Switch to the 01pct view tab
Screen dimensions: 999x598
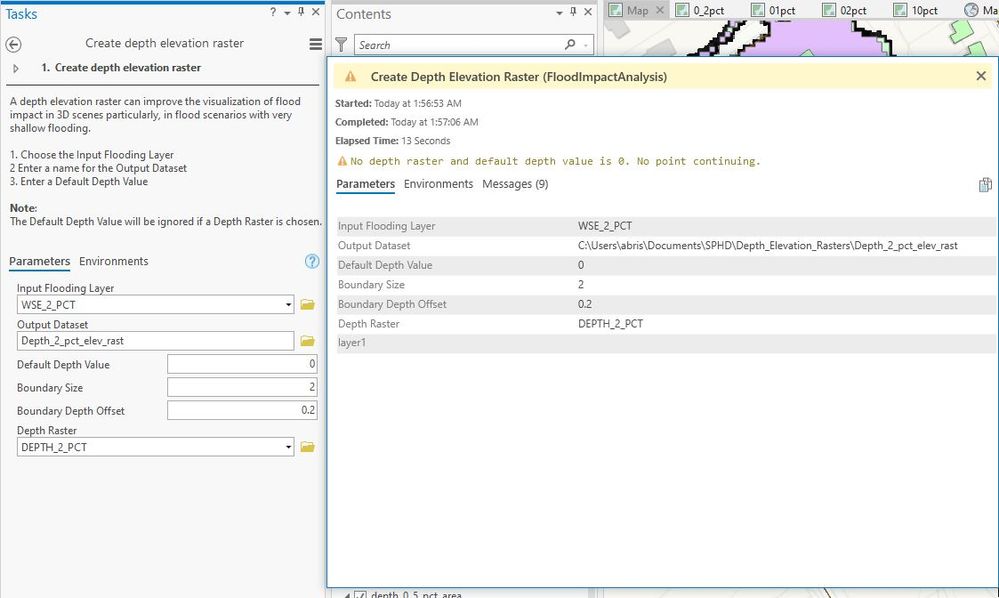tap(773, 10)
